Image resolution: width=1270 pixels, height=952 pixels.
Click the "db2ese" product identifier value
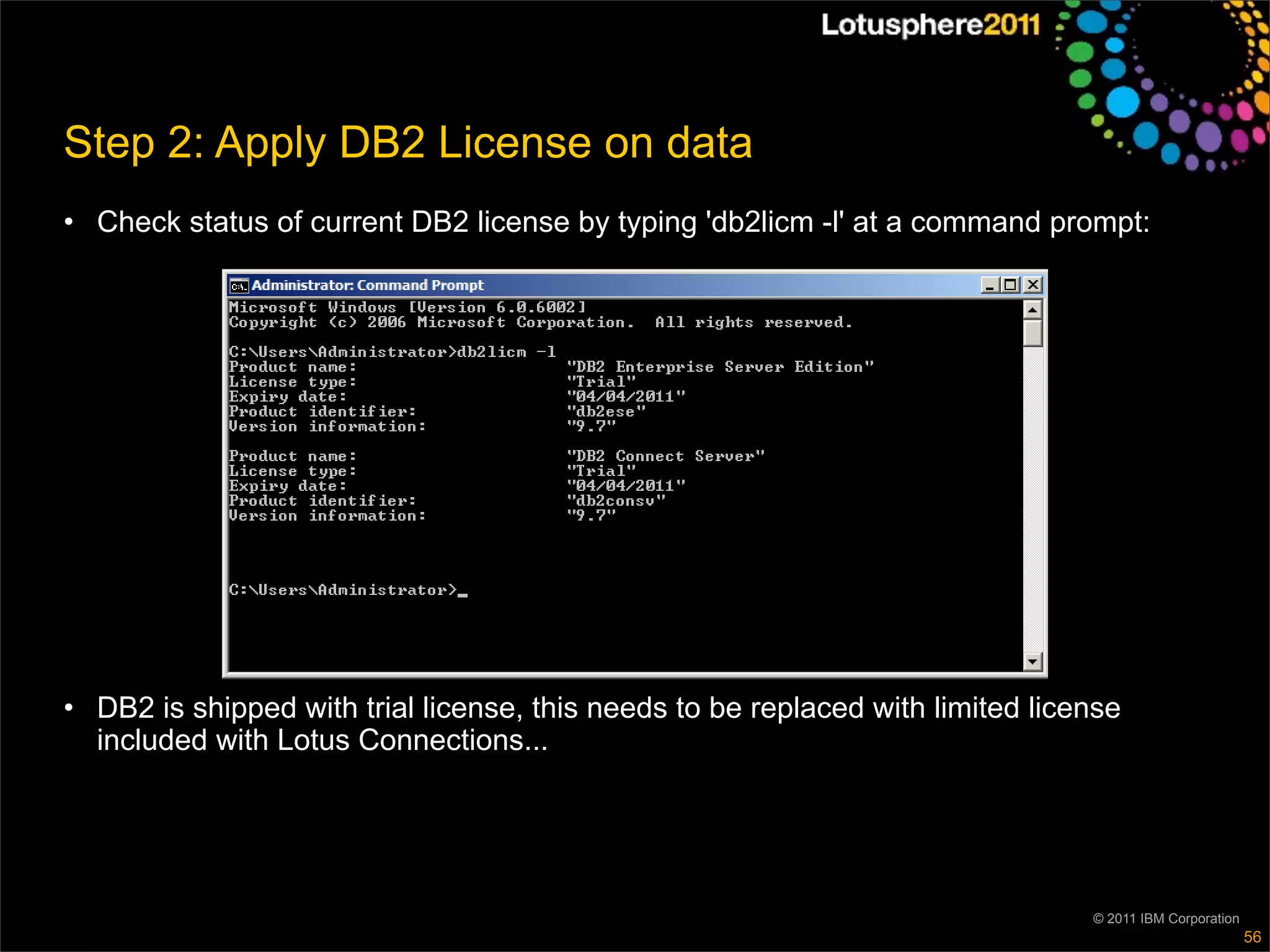[x=606, y=412]
